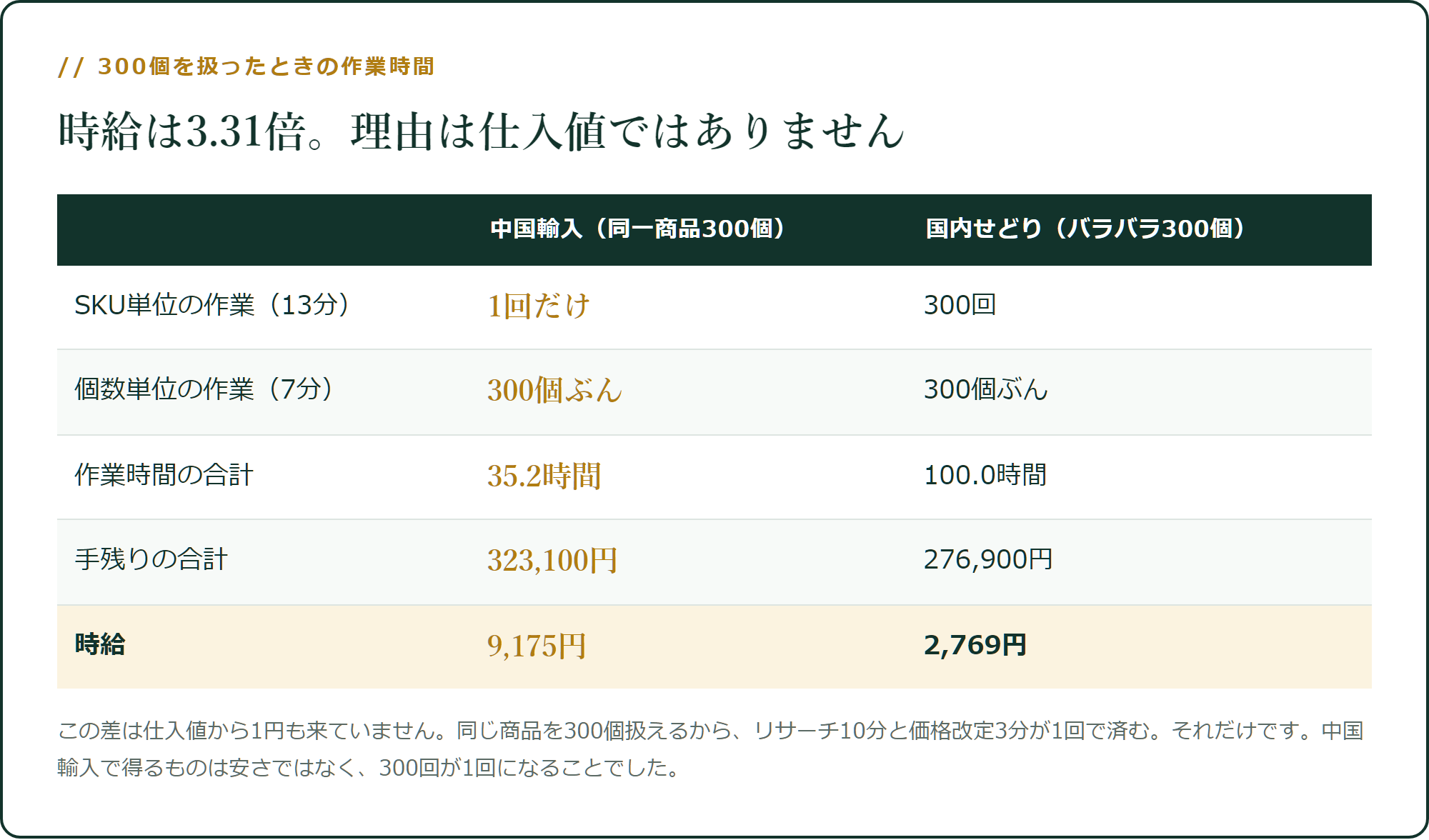
Task: Click the value '100.0時間'
Action: pos(985,475)
